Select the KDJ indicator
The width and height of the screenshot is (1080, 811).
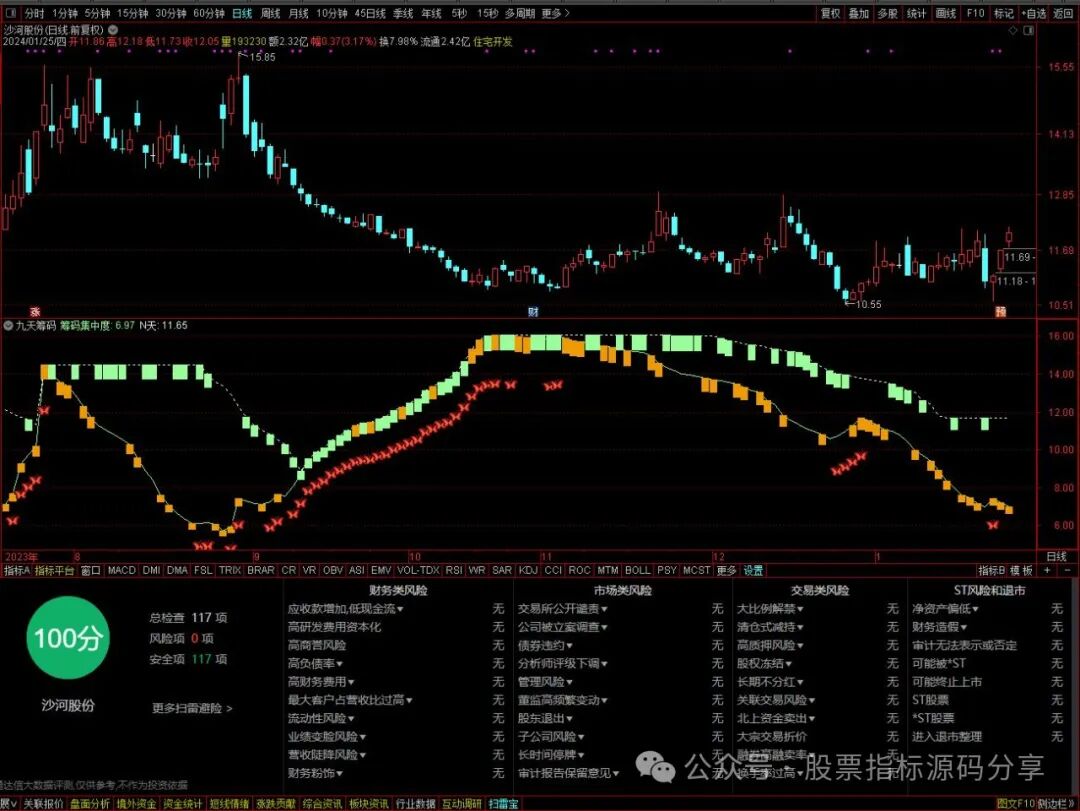point(528,571)
